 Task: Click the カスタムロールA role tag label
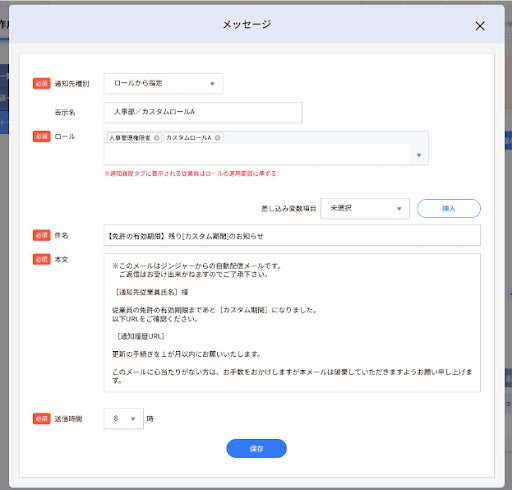pos(189,138)
